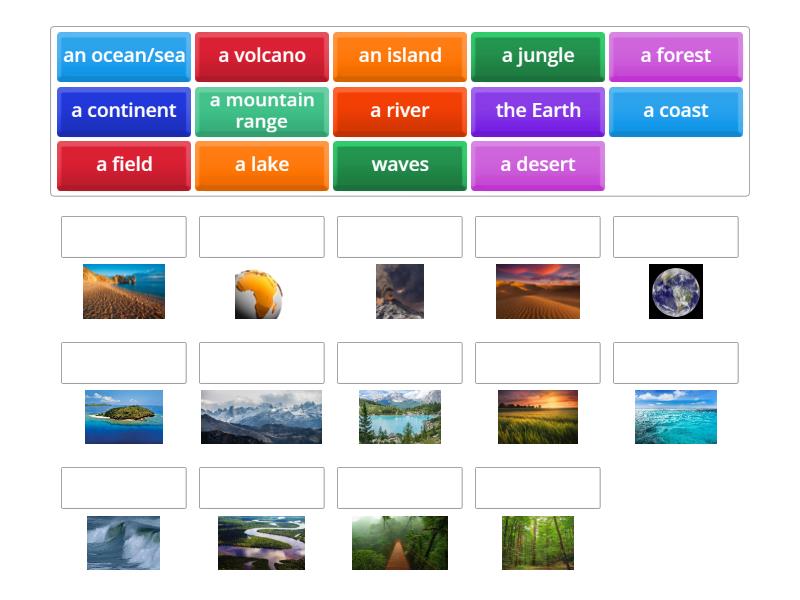Select the "a river" word tile

(x=399, y=111)
